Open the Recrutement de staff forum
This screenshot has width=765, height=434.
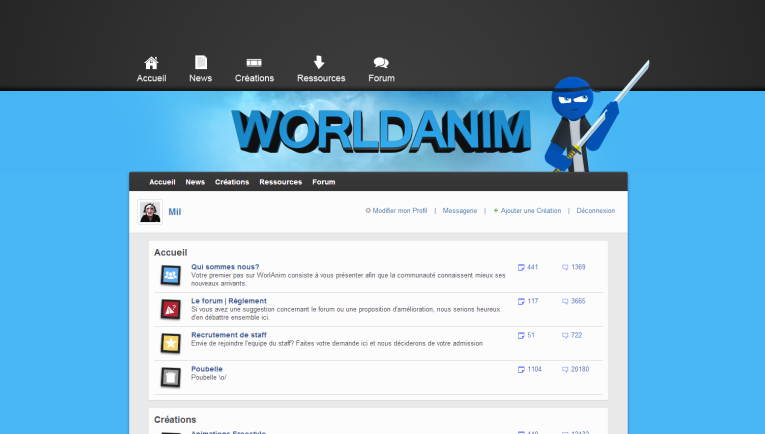point(229,335)
